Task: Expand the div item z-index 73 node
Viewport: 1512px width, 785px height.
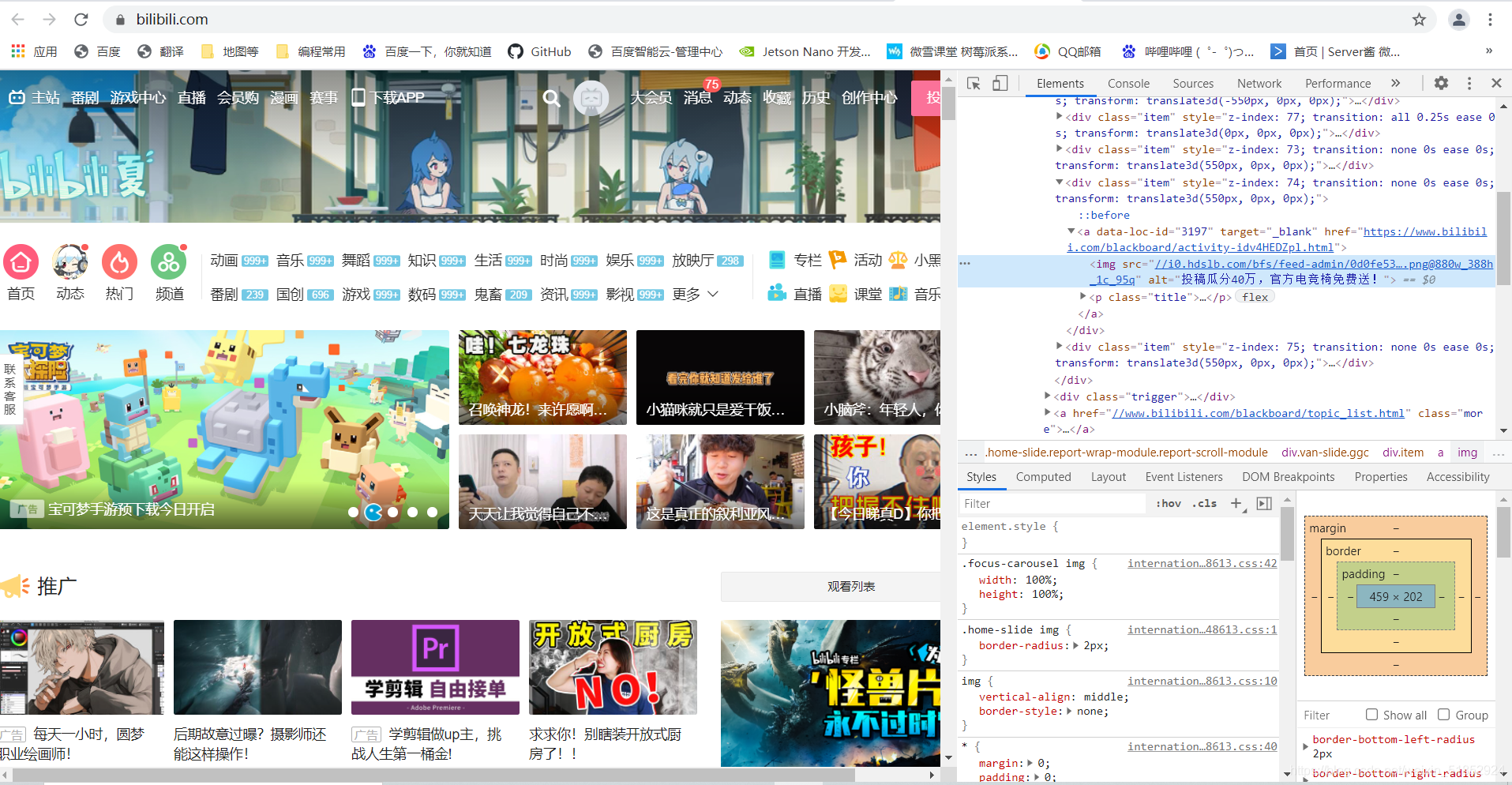Action: click(1060, 149)
